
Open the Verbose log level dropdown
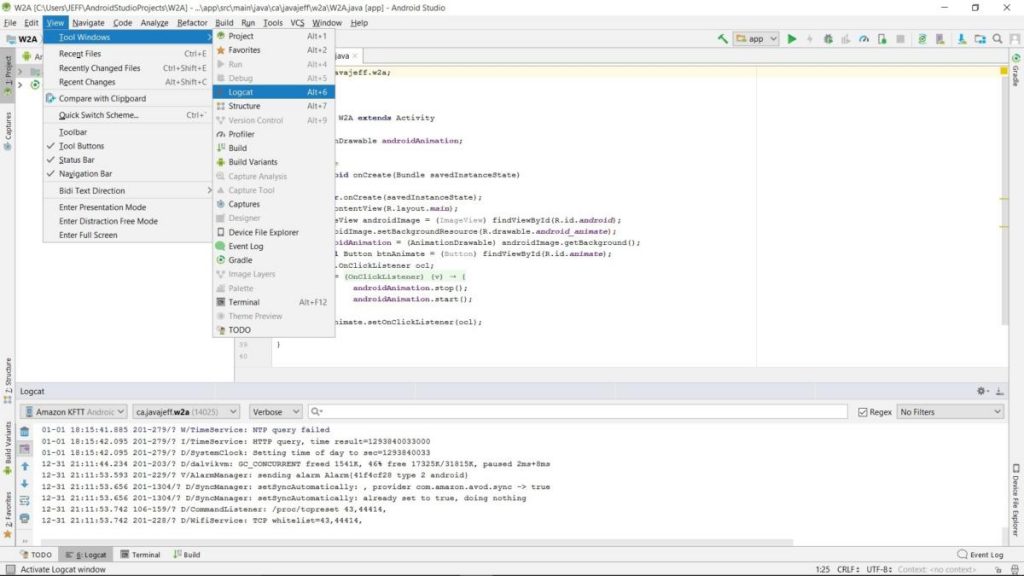(x=276, y=412)
